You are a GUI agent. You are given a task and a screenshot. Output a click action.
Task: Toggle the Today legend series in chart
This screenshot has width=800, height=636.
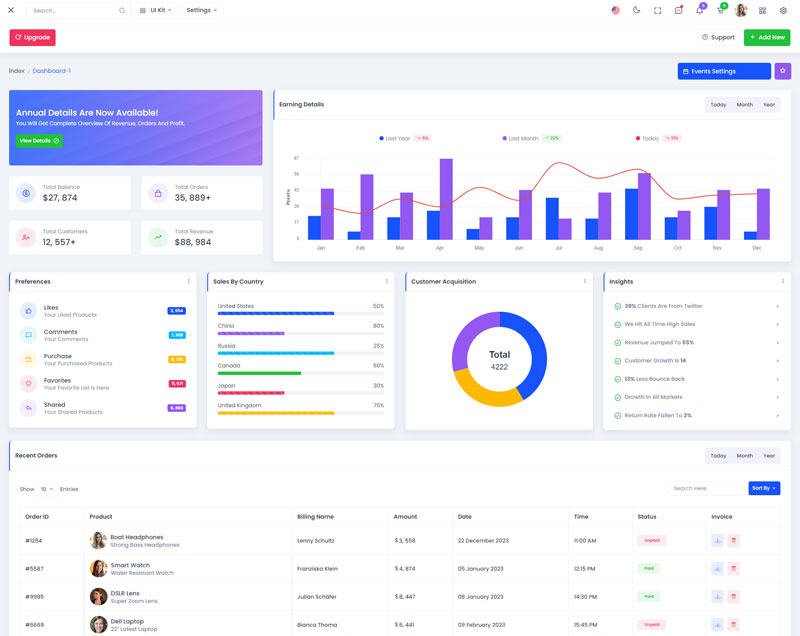tap(650, 138)
